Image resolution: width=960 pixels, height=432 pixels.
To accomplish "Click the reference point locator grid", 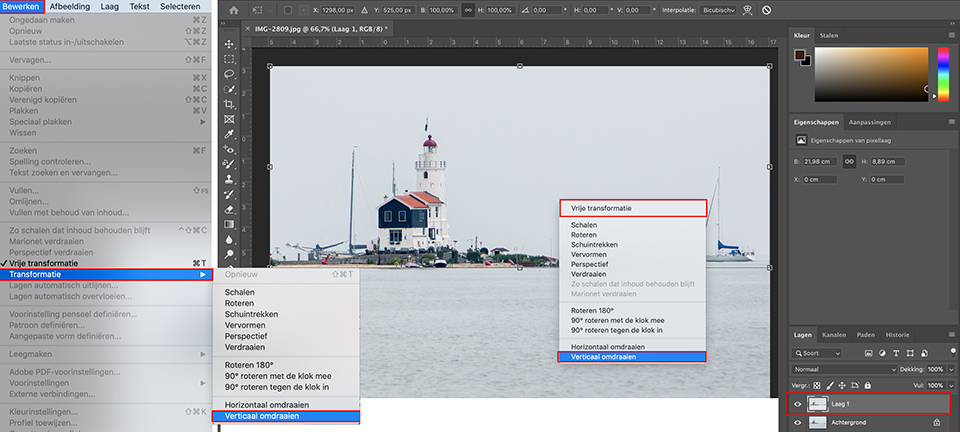I will pyautogui.click(x=304, y=10).
